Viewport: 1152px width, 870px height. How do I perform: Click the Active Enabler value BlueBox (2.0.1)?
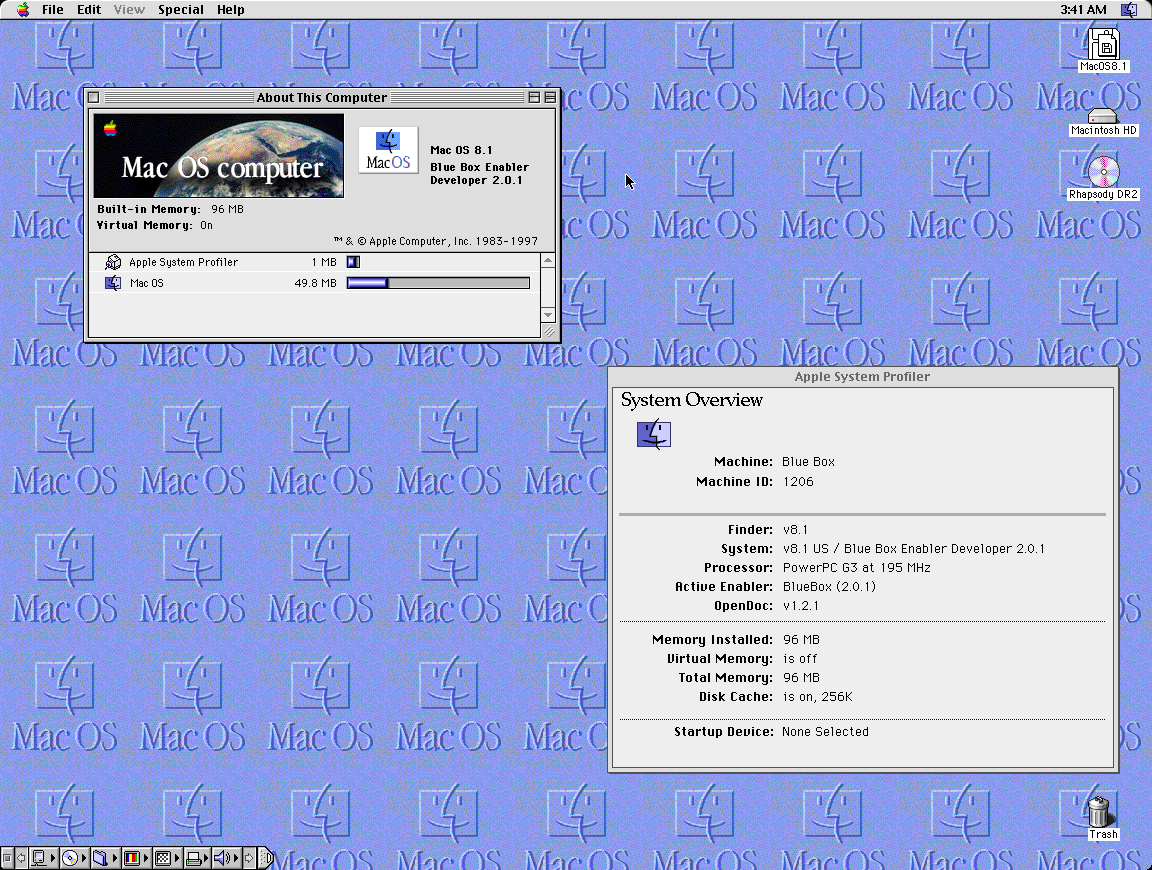point(829,586)
